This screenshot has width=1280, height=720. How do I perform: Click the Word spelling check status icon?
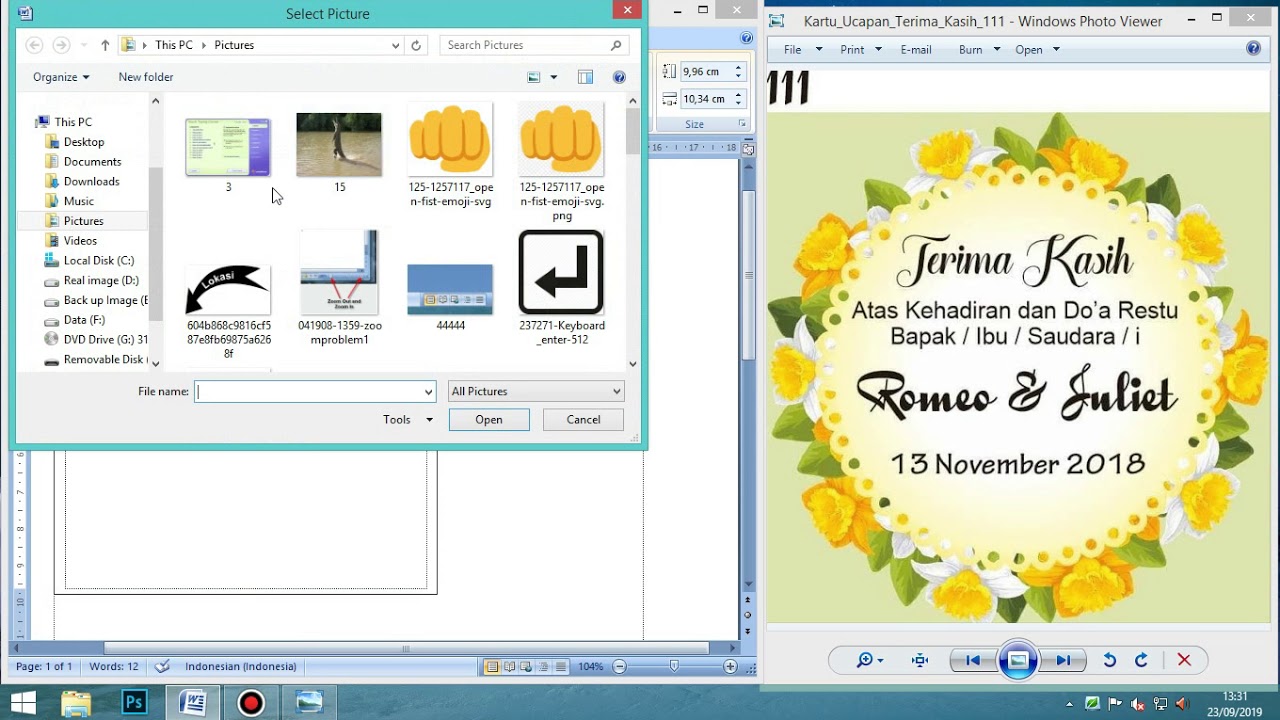click(x=163, y=666)
